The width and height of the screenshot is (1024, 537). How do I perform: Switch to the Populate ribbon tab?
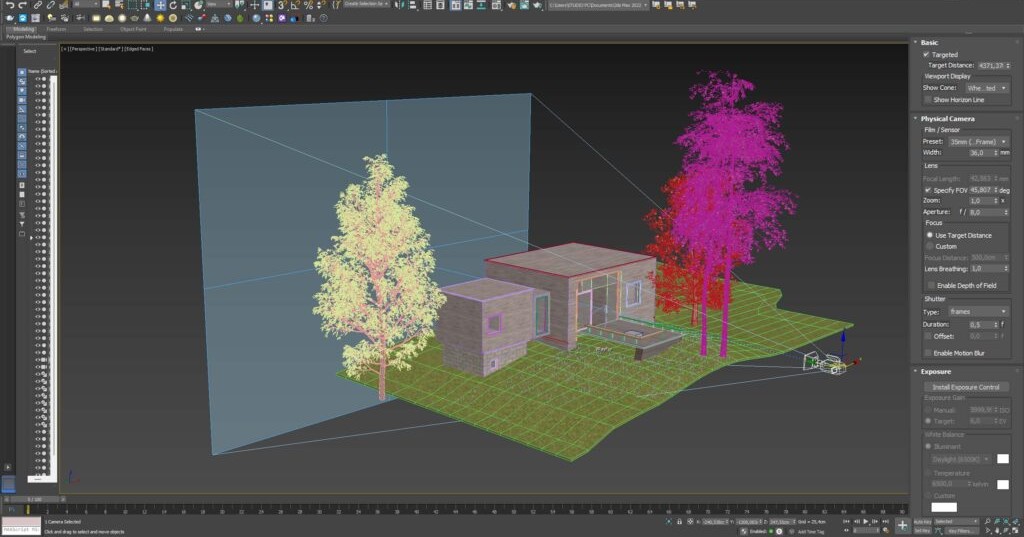pos(173,29)
